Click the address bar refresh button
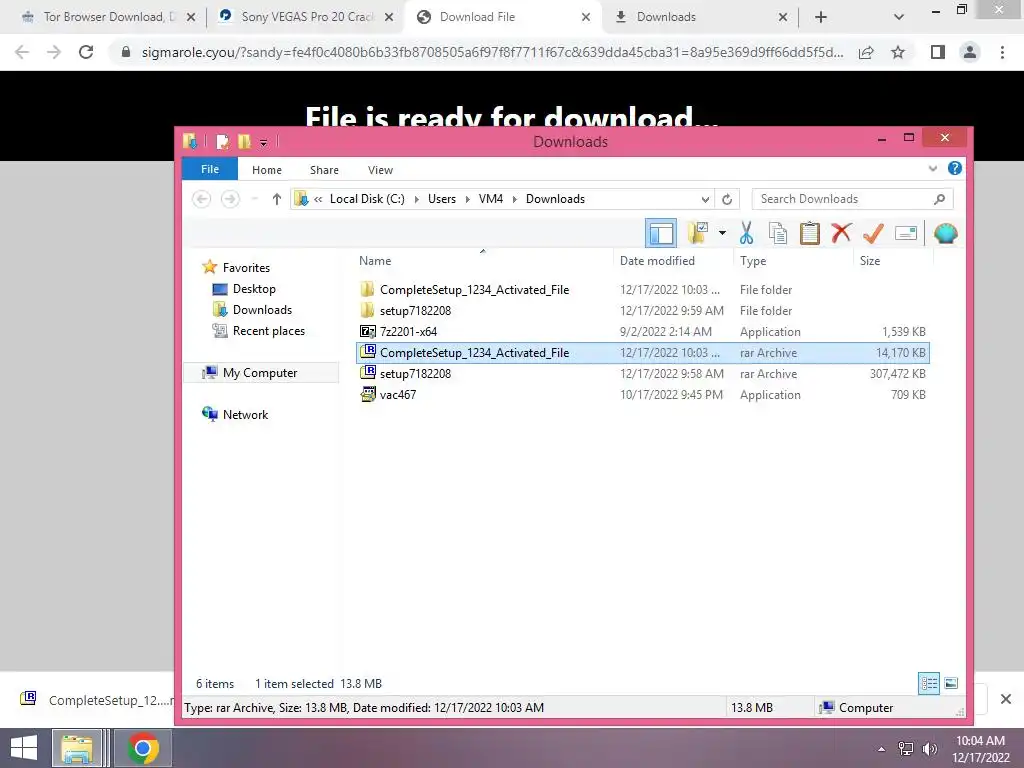 727,199
